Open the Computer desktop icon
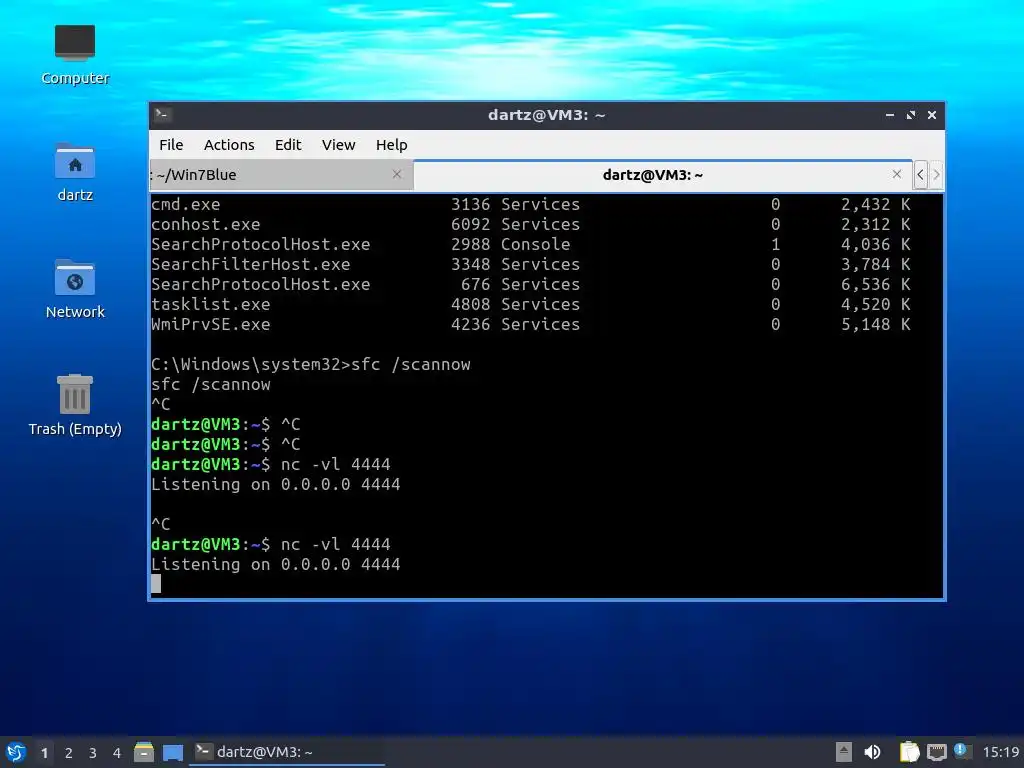Screen dimensions: 1024x768 [x=74, y=54]
